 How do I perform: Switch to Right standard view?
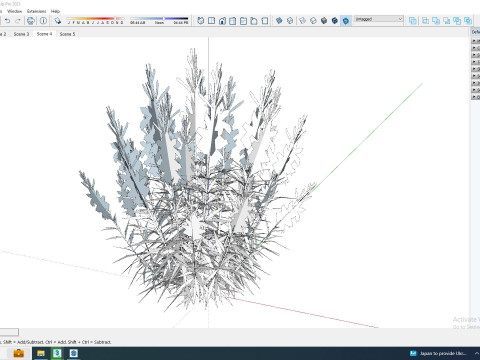coord(233,21)
